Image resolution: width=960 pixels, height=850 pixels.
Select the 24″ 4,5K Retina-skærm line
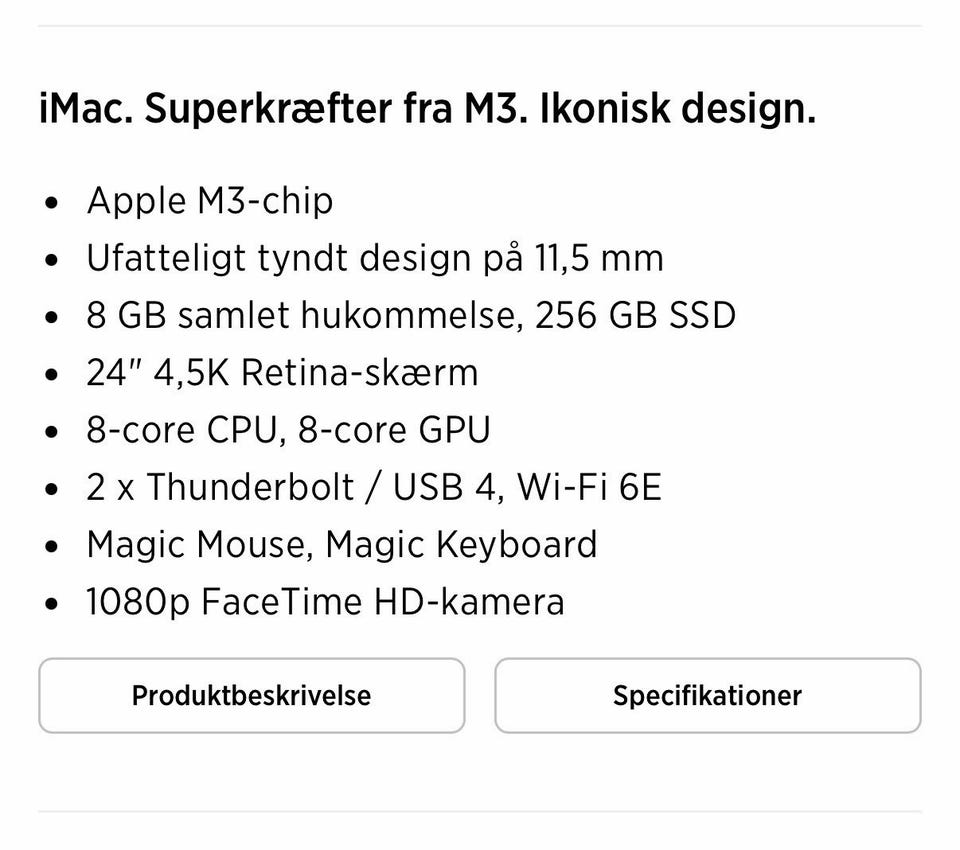tap(282, 372)
